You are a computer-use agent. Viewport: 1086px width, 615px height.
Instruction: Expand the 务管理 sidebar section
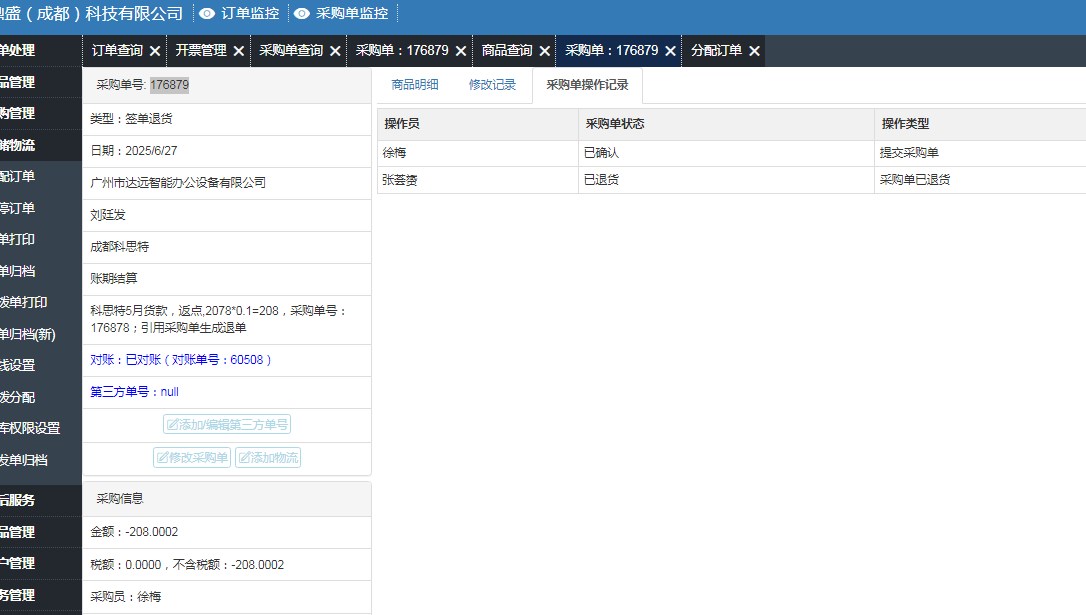click(41, 596)
